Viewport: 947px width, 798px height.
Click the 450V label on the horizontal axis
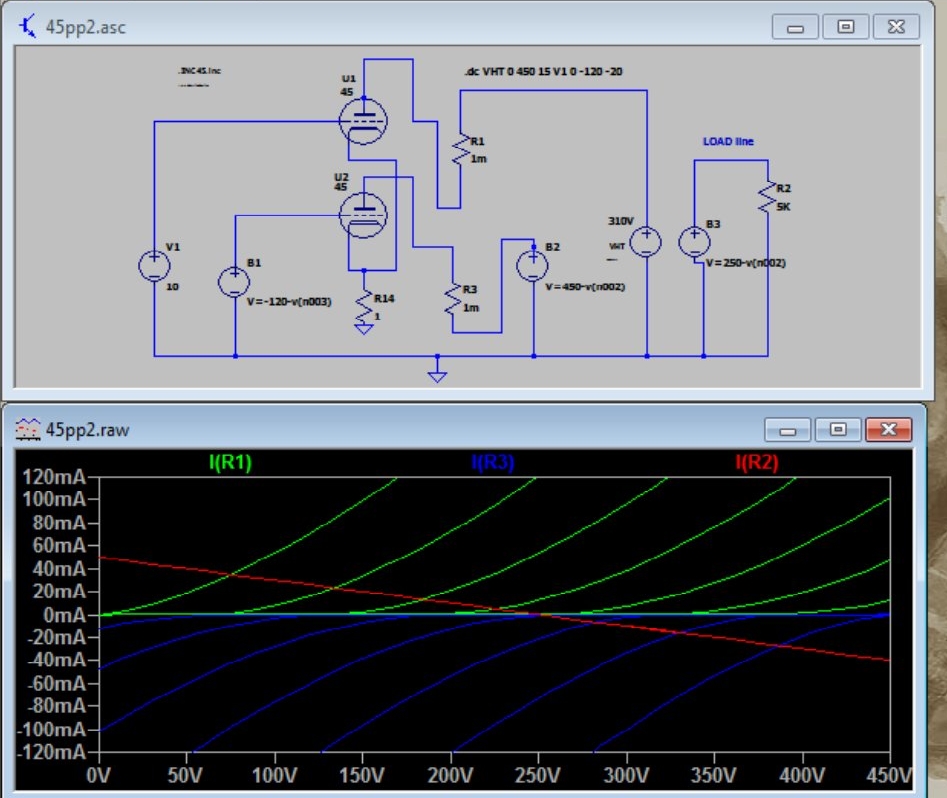pyautogui.click(x=889, y=775)
